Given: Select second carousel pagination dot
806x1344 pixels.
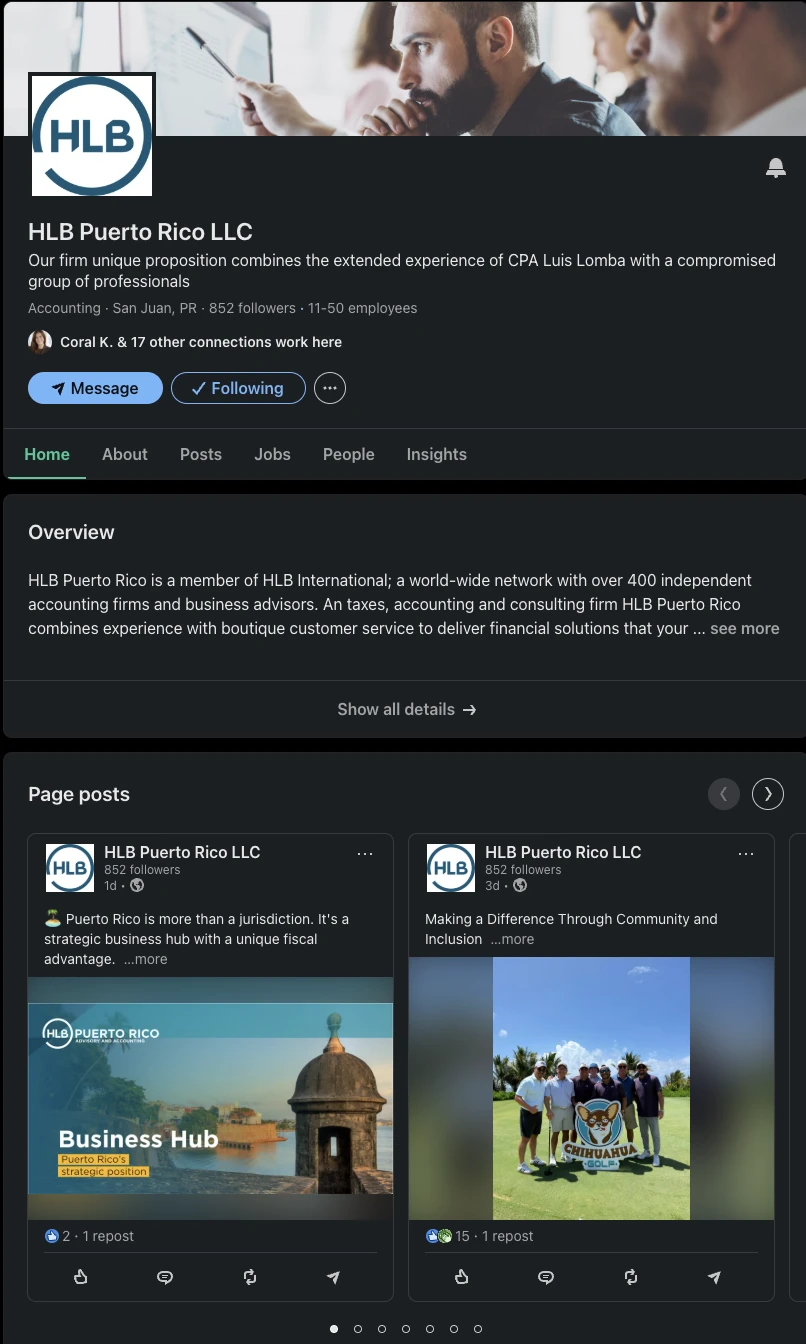Looking at the screenshot, I should 358,1329.
